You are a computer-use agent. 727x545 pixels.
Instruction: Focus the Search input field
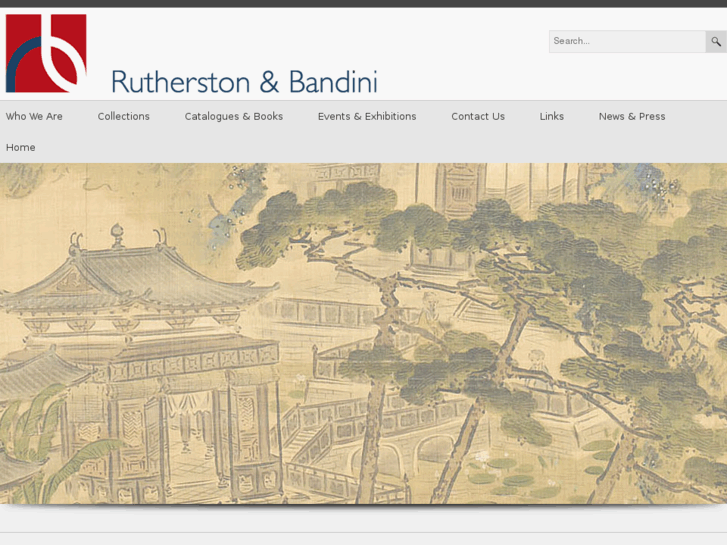coord(627,42)
